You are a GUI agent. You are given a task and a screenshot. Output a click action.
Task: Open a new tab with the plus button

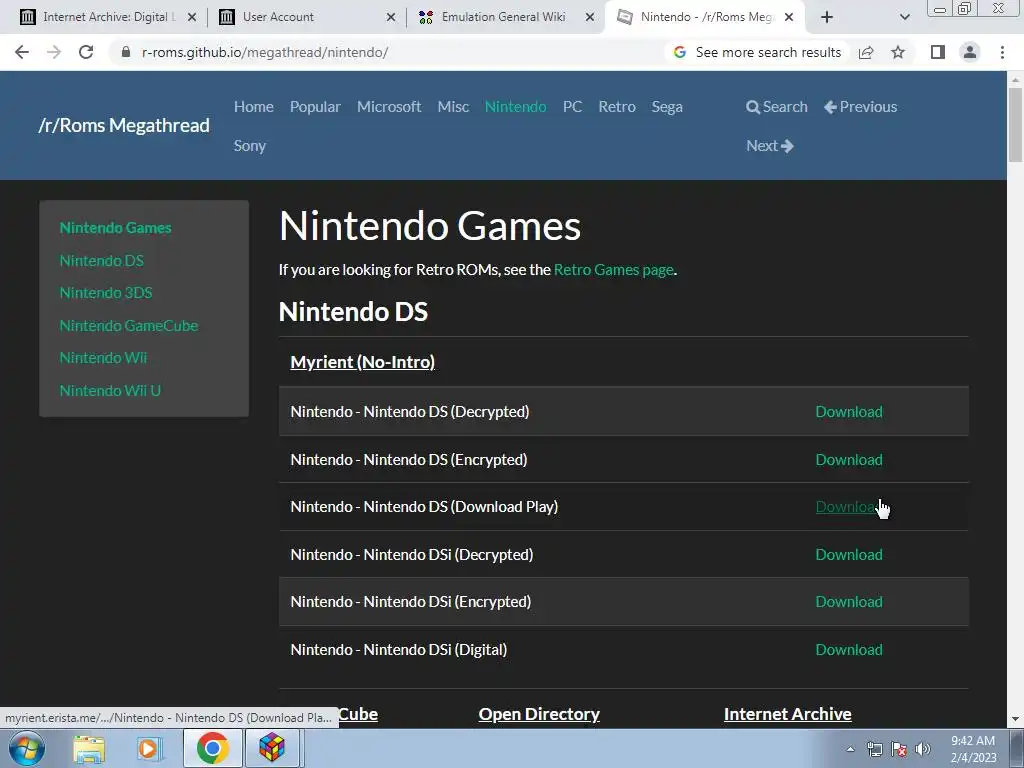pyautogui.click(x=827, y=17)
